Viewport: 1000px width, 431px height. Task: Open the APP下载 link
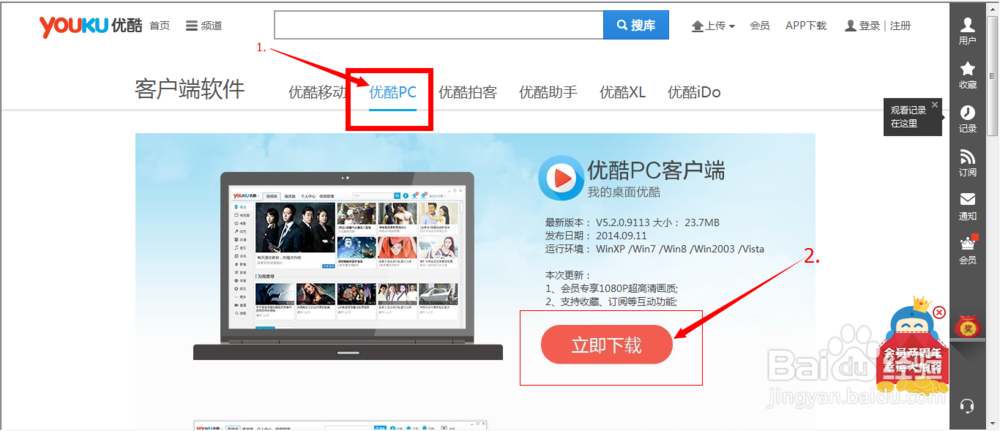(x=805, y=26)
